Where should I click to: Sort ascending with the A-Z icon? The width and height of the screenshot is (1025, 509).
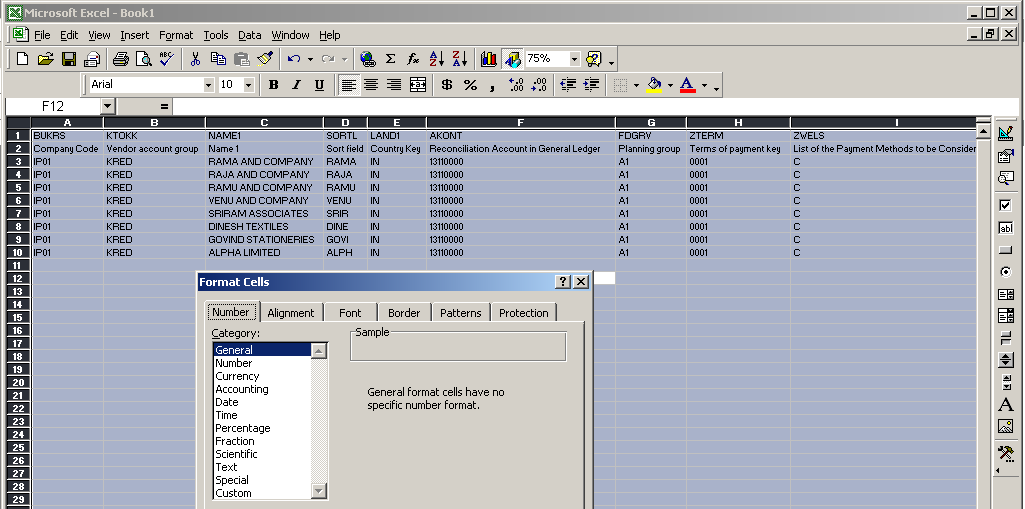436,59
